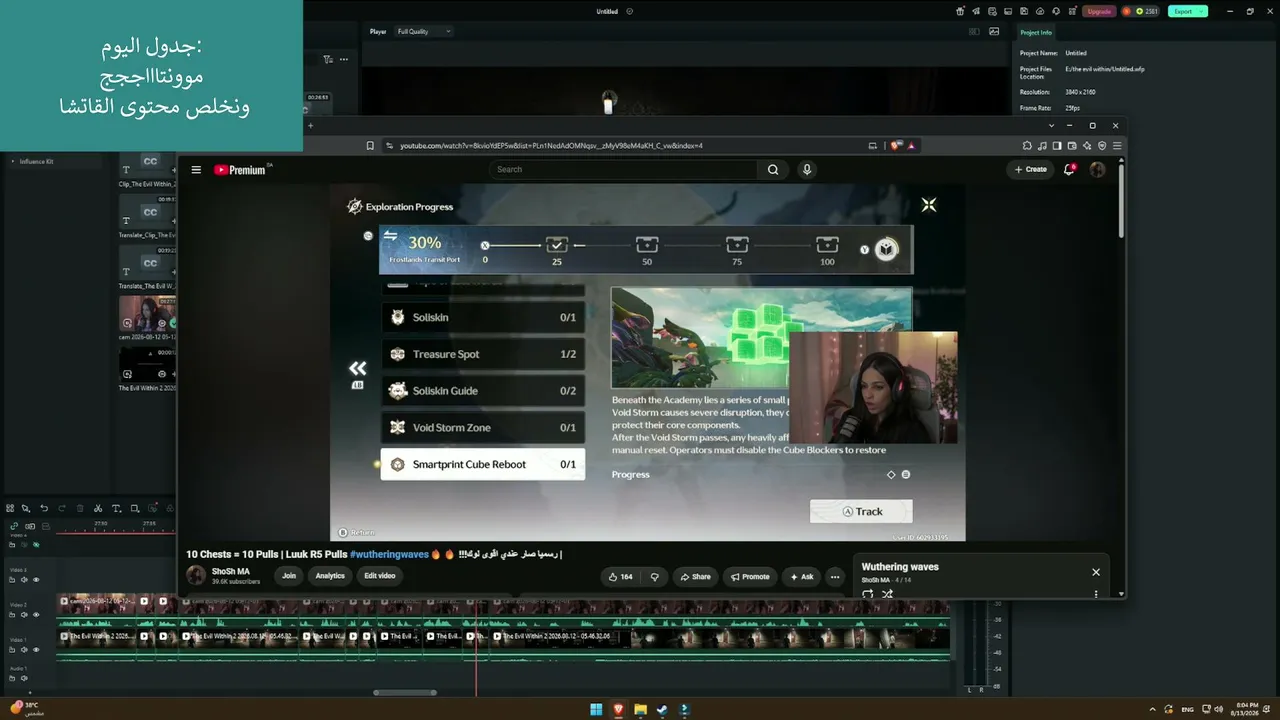This screenshot has height=720, width=1280.
Task: Open the YouTube more actions ellipsis
Action: [835, 576]
